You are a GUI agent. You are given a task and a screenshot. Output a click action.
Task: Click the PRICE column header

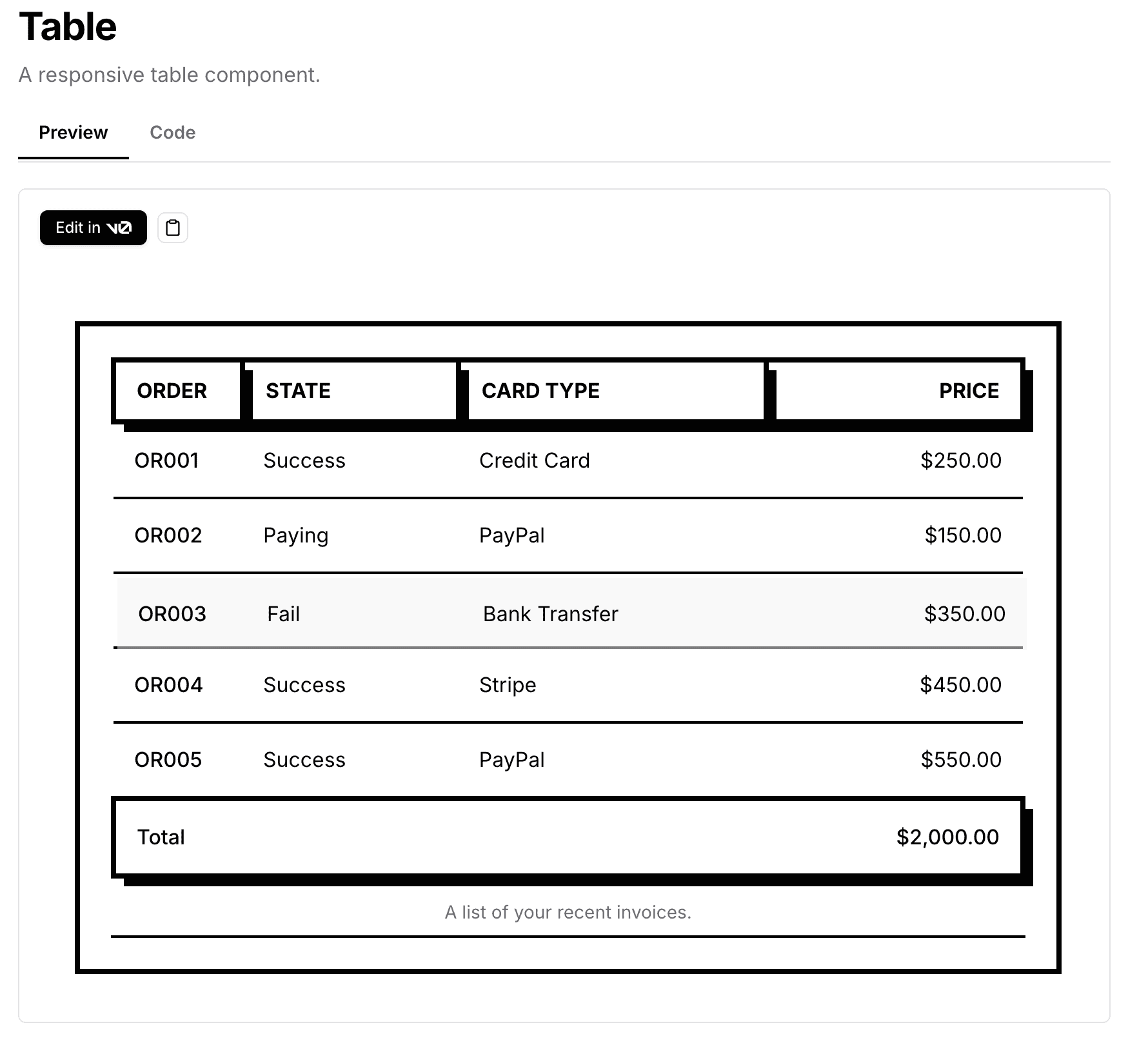898,391
